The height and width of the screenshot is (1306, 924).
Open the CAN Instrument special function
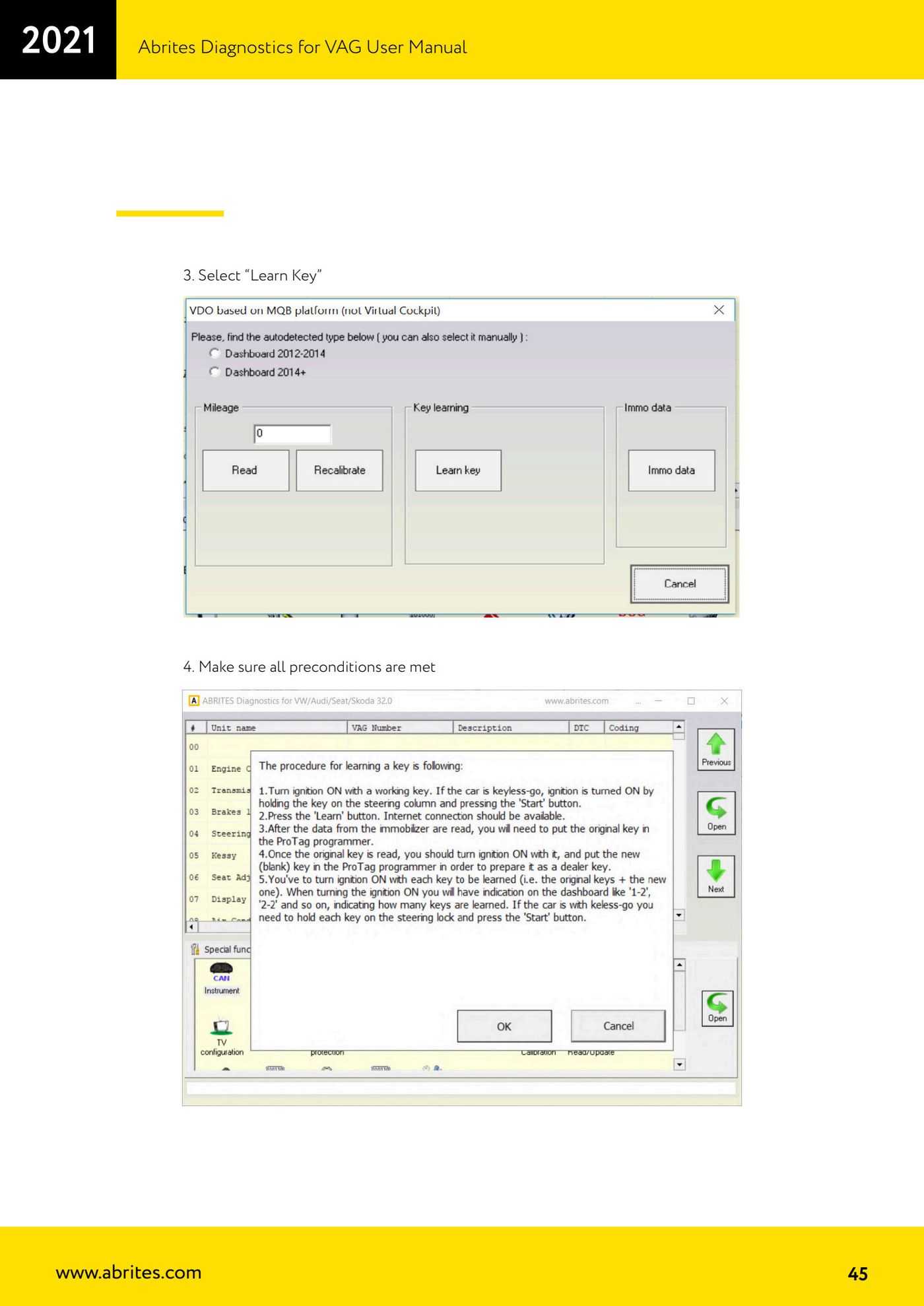click(222, 979)
